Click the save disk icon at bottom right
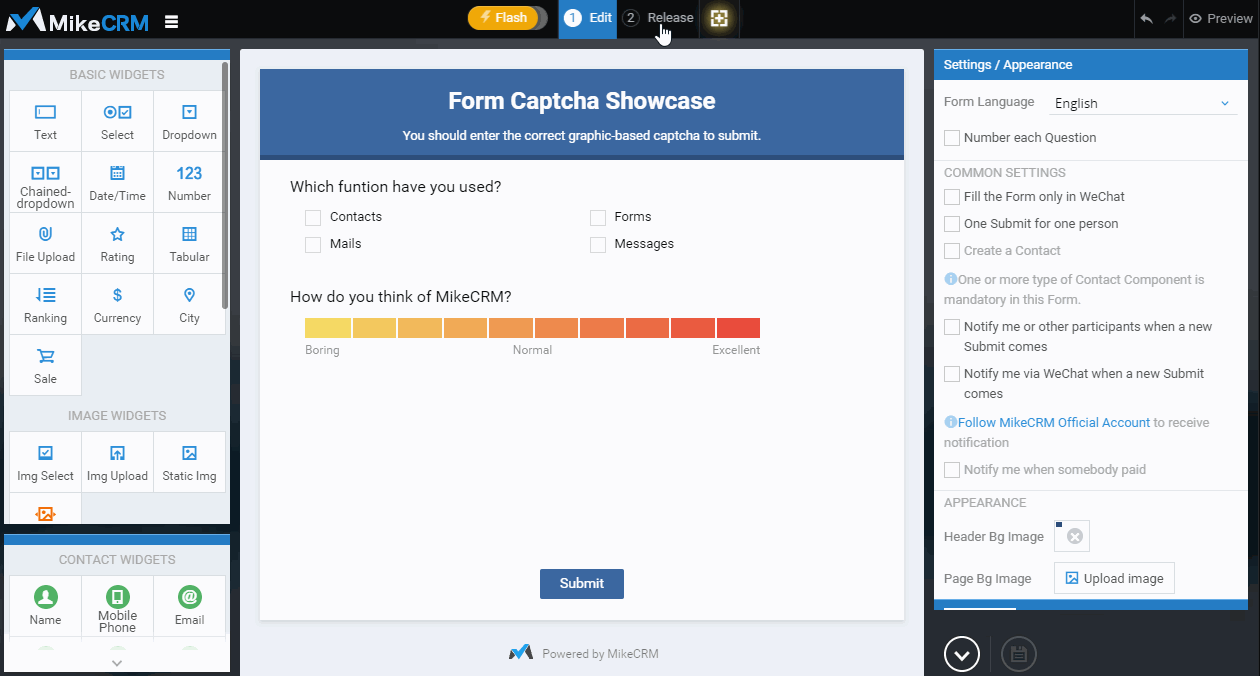 click(1018, 654)
